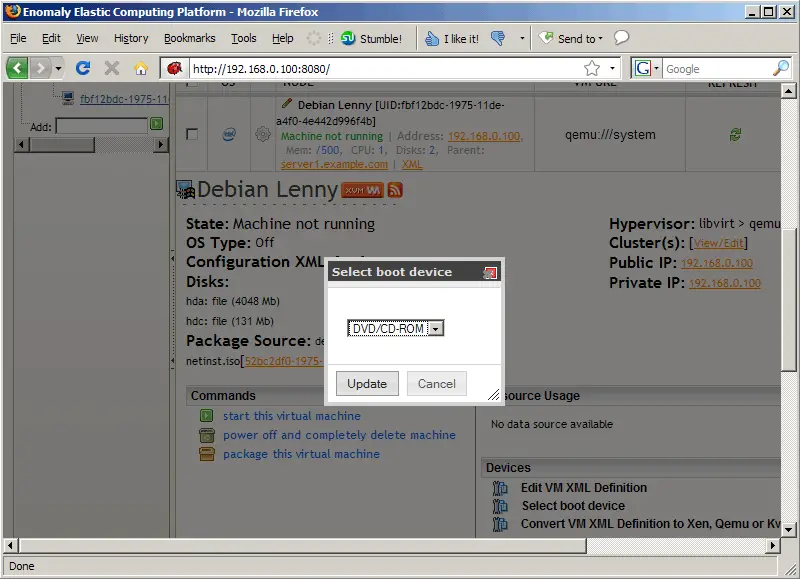800x579 pixels.
Task: Click the Stop loading X icon
Action: coord(112,68)
